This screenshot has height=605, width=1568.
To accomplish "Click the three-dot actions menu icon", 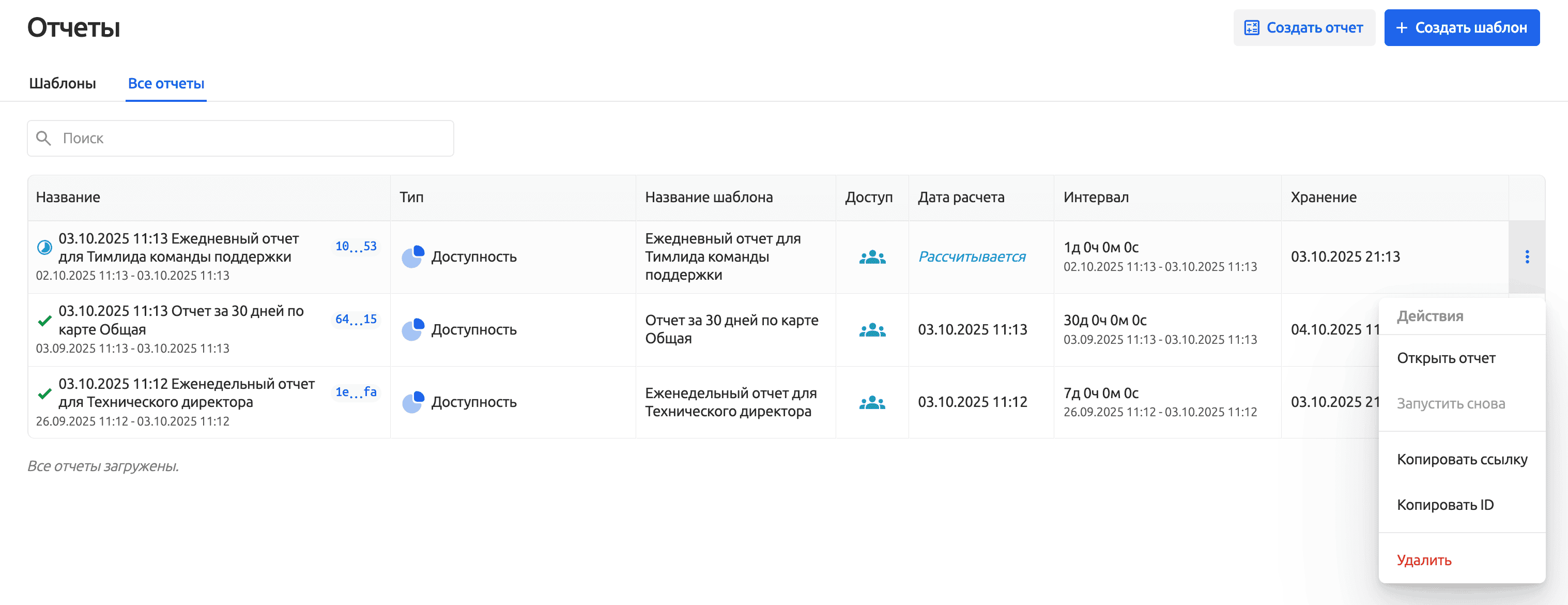I will coord(1526,256).
